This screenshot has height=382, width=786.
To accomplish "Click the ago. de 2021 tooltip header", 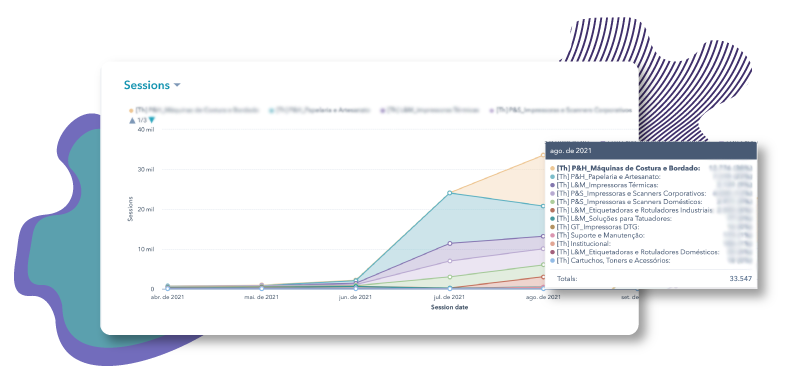I will pyautogui.click(x=651, y=150).
